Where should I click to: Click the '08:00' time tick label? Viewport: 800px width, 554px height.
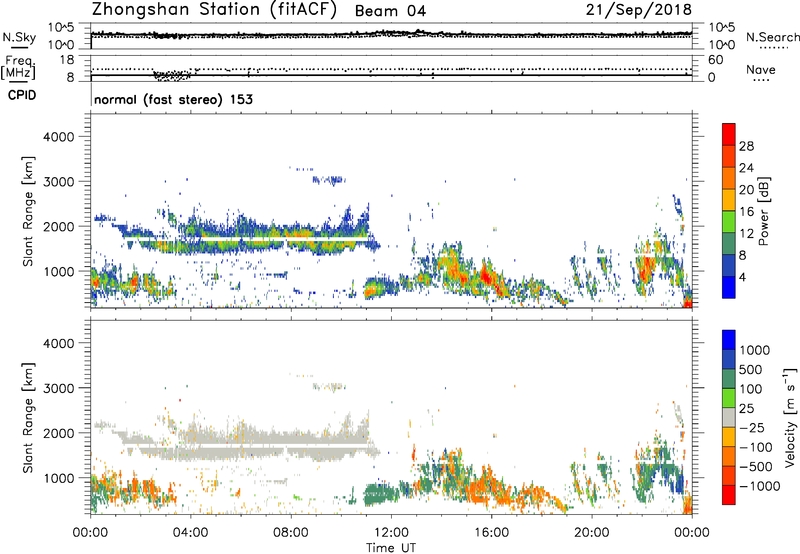(x=291, y=533)
